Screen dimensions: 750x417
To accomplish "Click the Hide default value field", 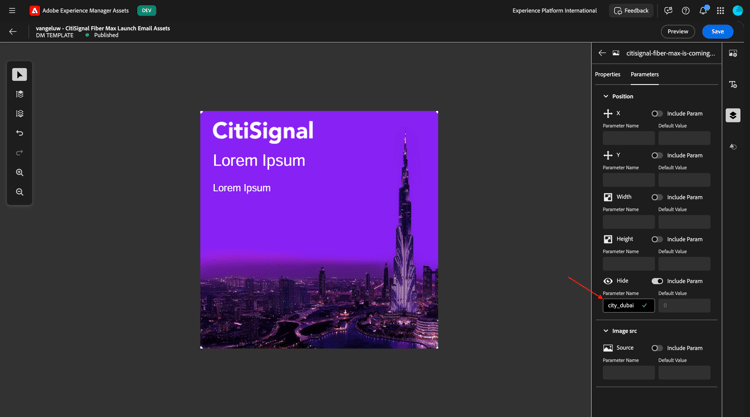I will click(684, 306).
